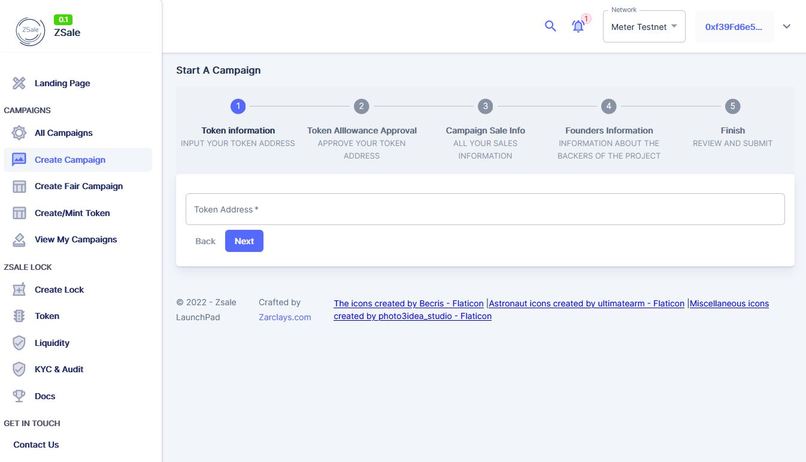Click the Landing Page sidebar icon
This screenshot has height=462, width=806.
tap(19, 83)
